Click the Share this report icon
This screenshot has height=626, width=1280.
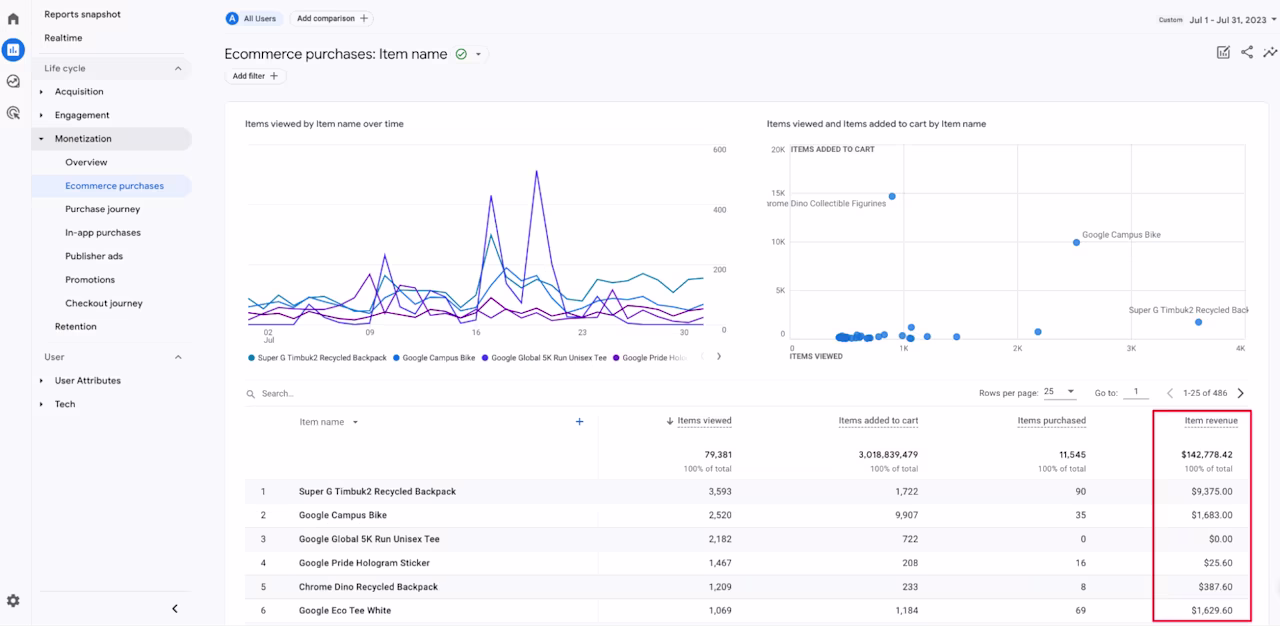point(1247,52)
